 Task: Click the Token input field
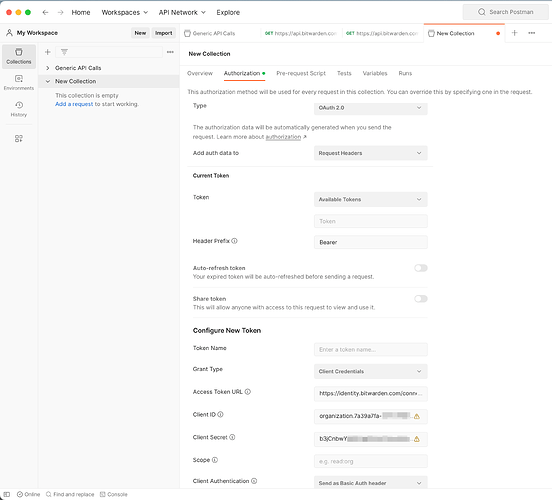[371, 221]
